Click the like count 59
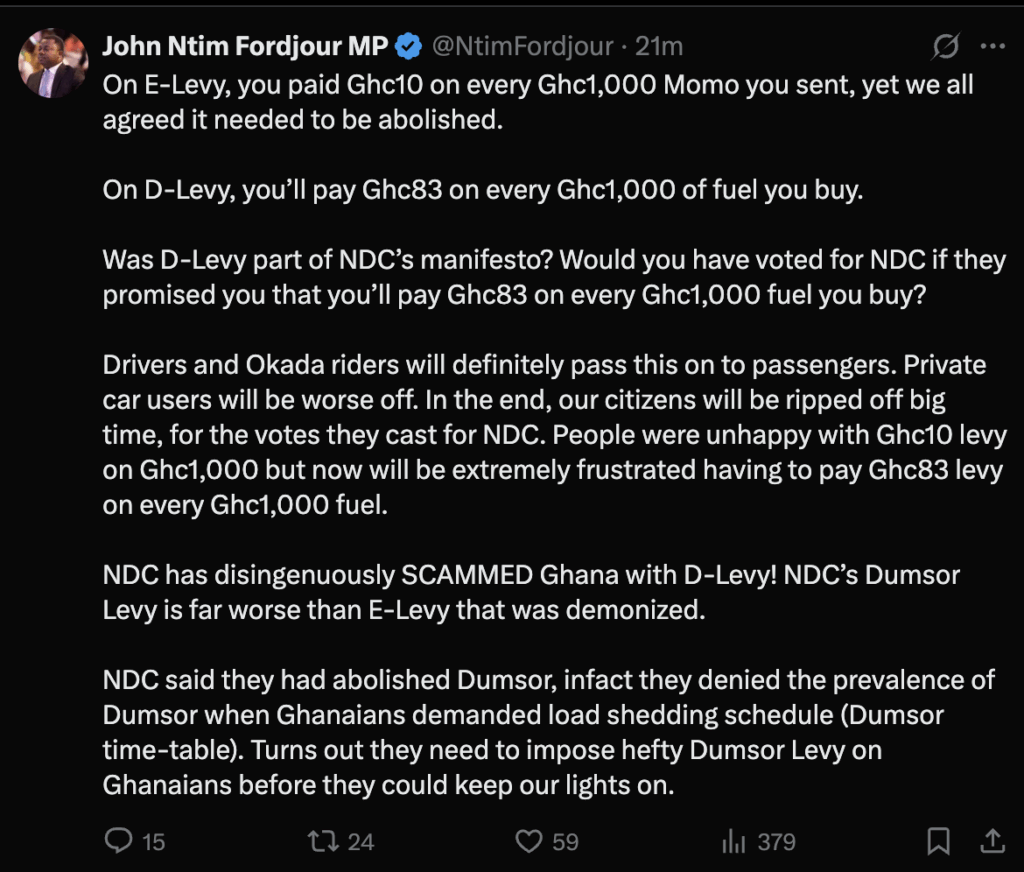The width and height of the screenshot is (1024, 872). (566, 842)
